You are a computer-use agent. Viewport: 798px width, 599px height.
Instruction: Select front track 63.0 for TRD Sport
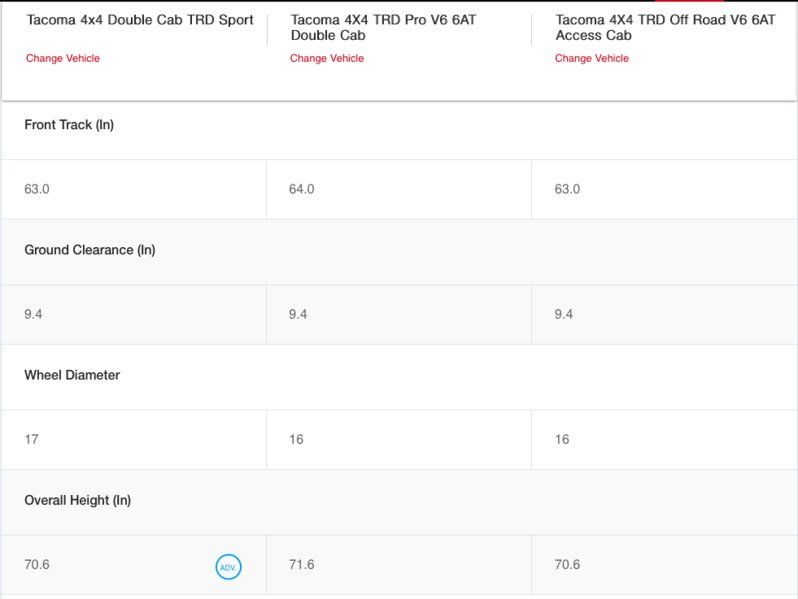click(x=37, y=189)
